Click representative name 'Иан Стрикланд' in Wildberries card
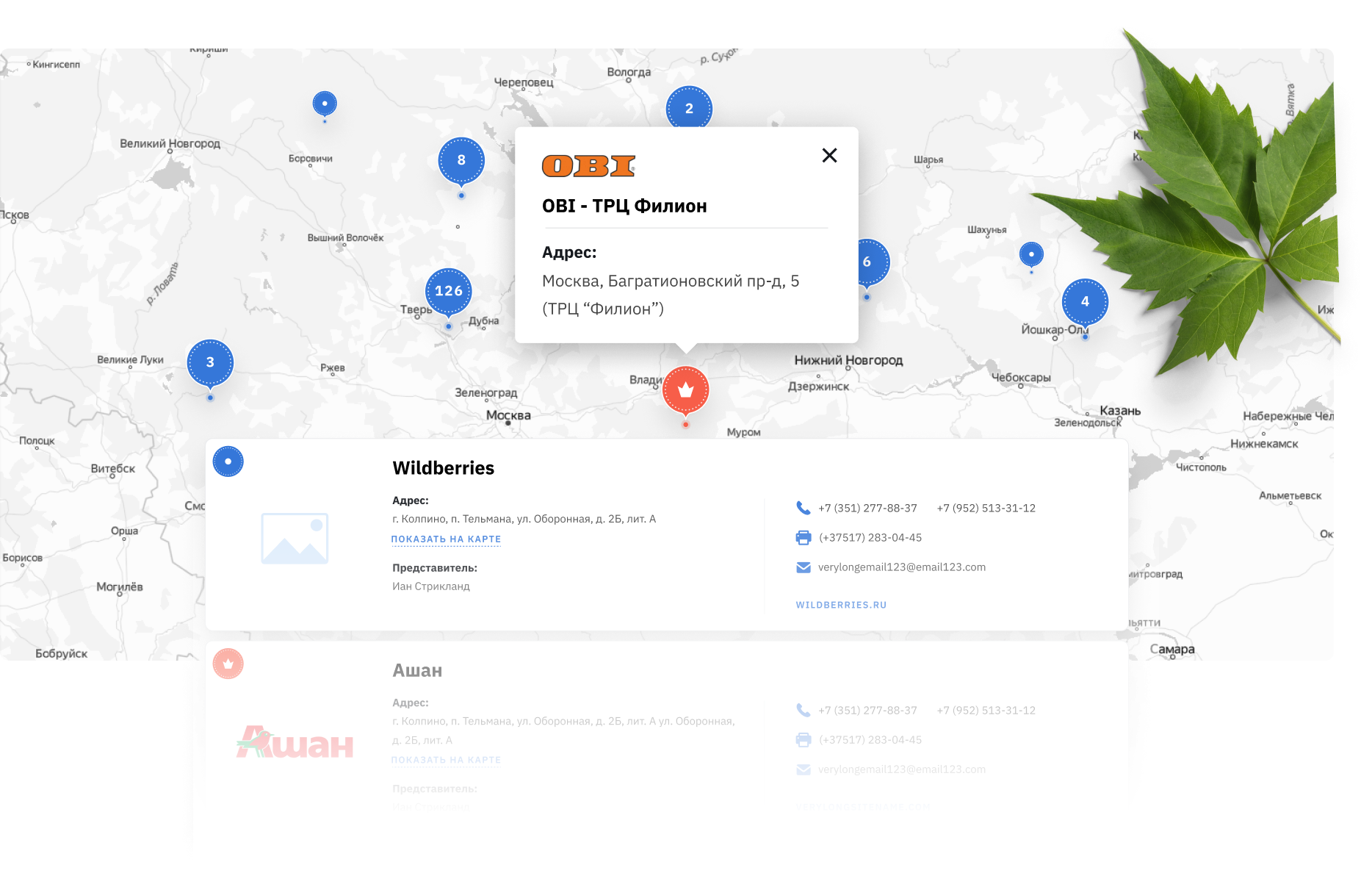This screenshot has height=887, width=1372. [431, 586]
